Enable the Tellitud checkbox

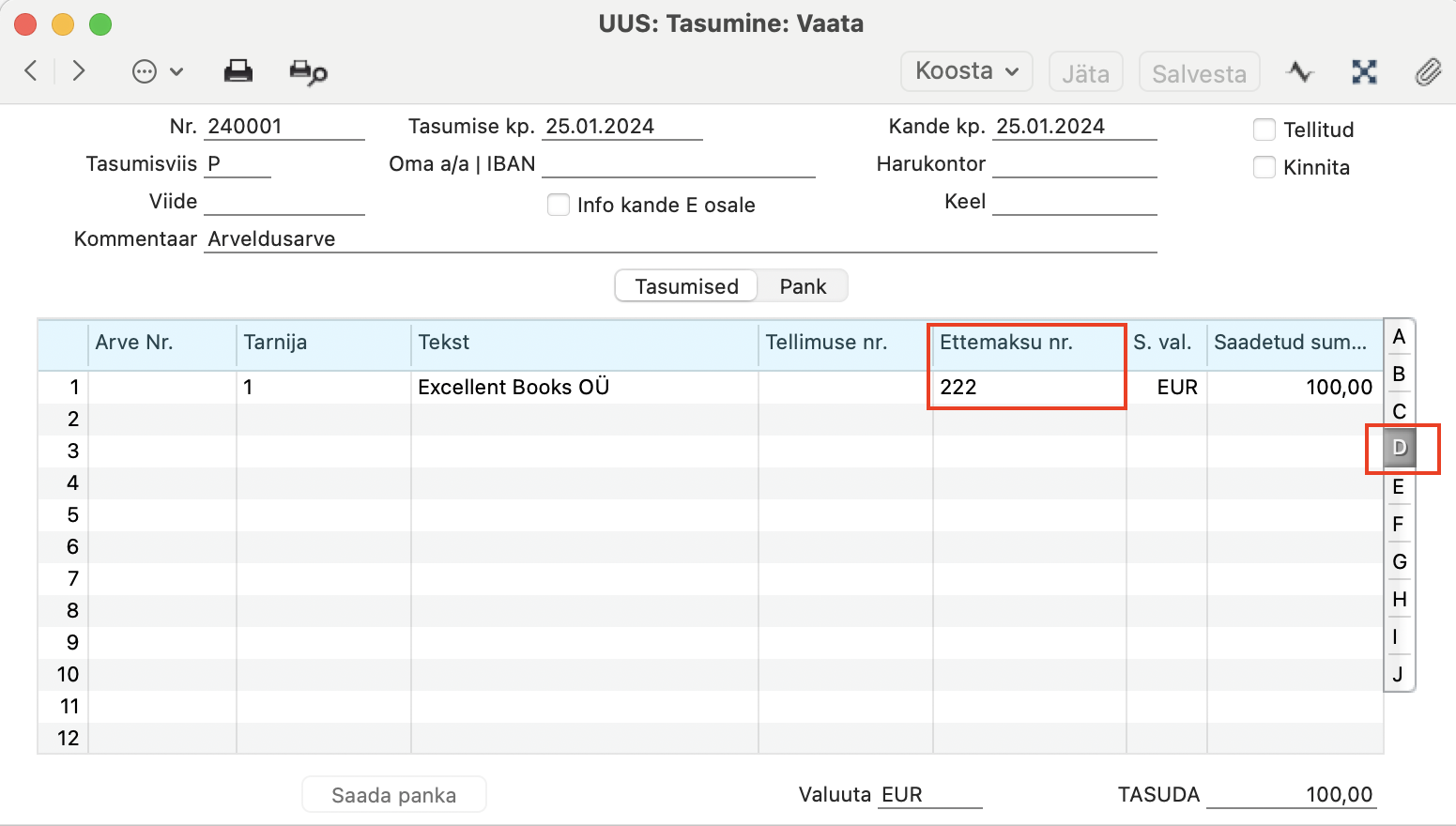coord(1264,130)
